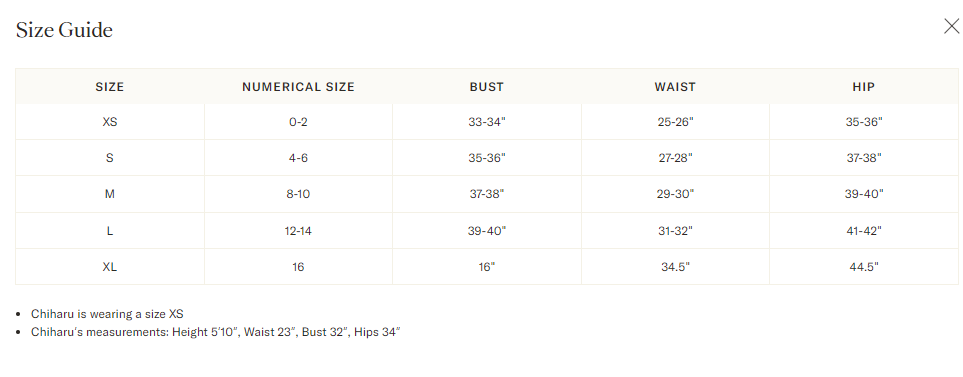The width and height of the screenshot is (963, 377).
Task: Click the 0-2 numerical size cell
Action: (298, 122)
